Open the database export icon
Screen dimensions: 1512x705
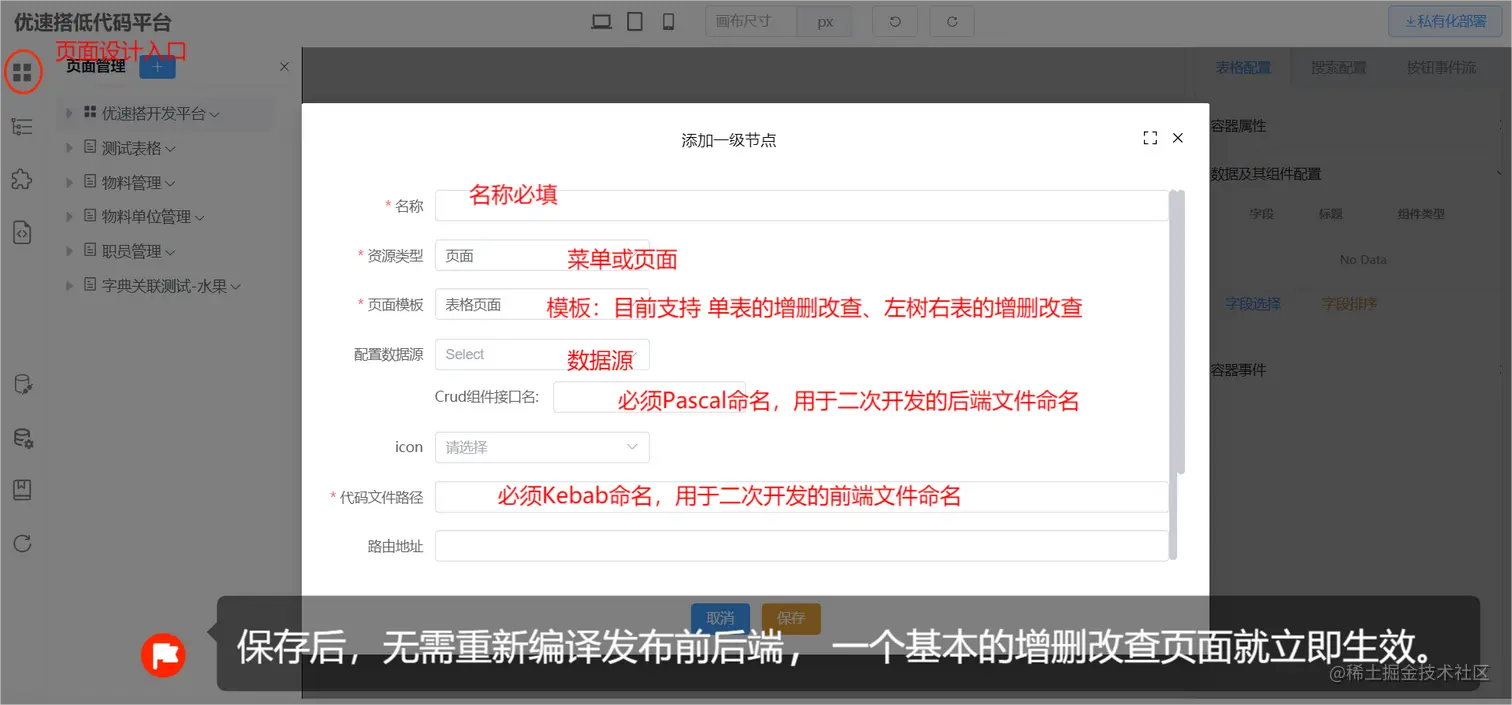point(23,384)
